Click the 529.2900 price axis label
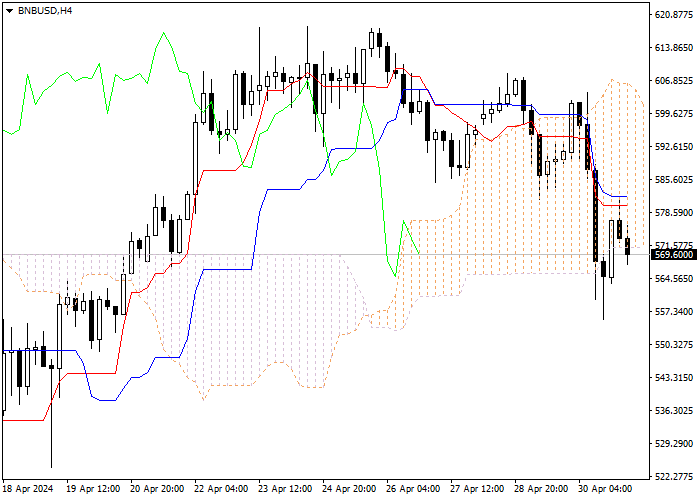The width and height of the screenshot is (700, 500). (674, 444)
